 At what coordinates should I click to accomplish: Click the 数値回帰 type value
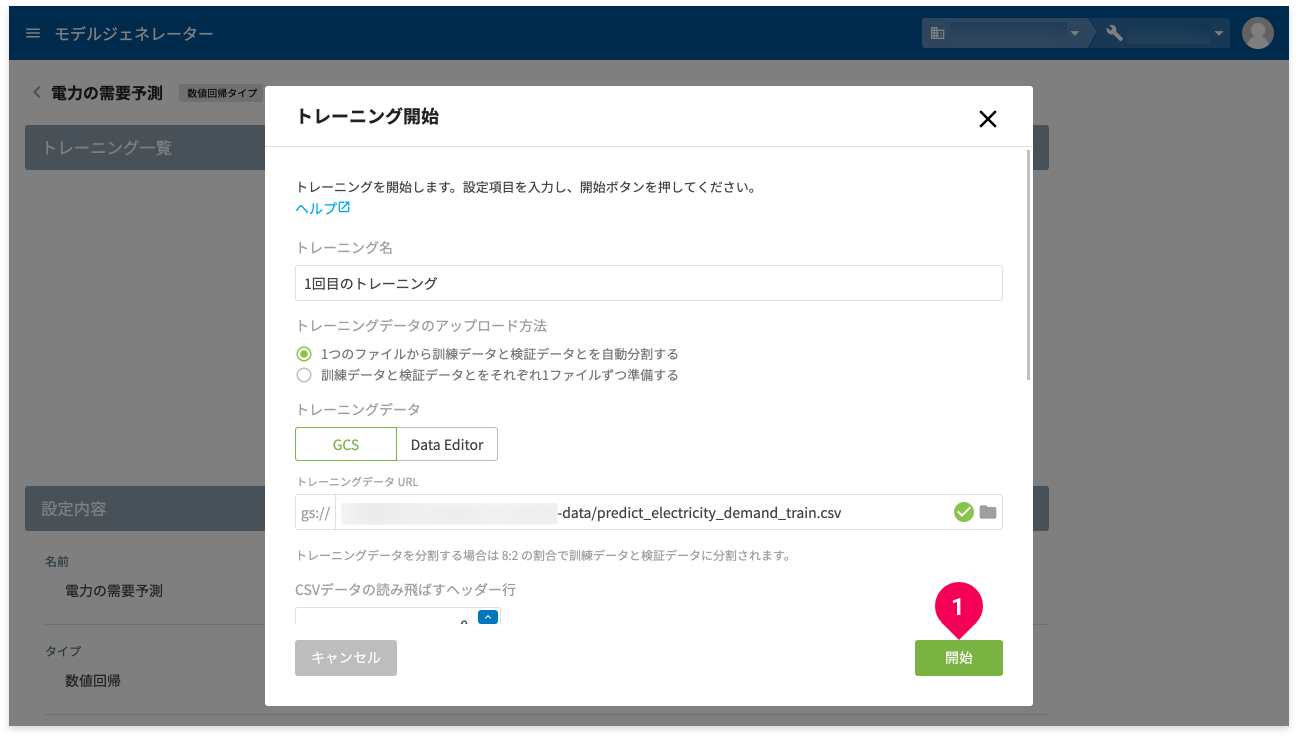(x=93, y=680)
